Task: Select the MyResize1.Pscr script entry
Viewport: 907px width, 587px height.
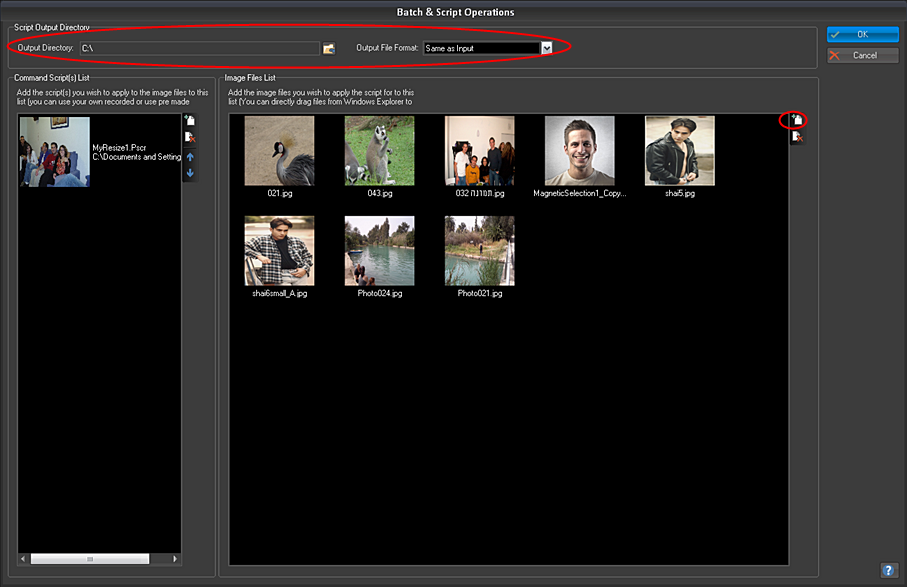Action: coord(55,151)
